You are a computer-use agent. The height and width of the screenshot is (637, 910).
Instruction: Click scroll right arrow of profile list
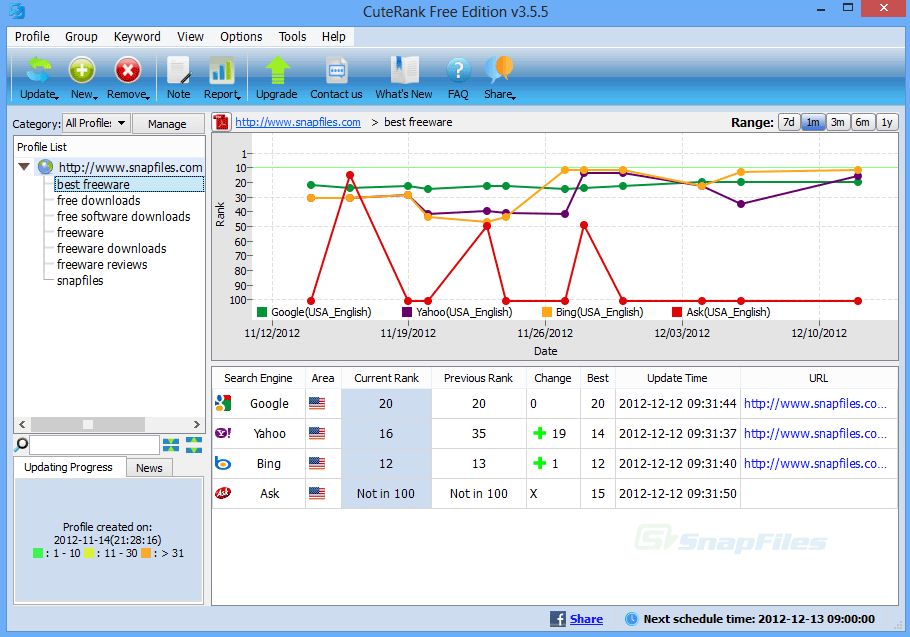click(197, 424)
